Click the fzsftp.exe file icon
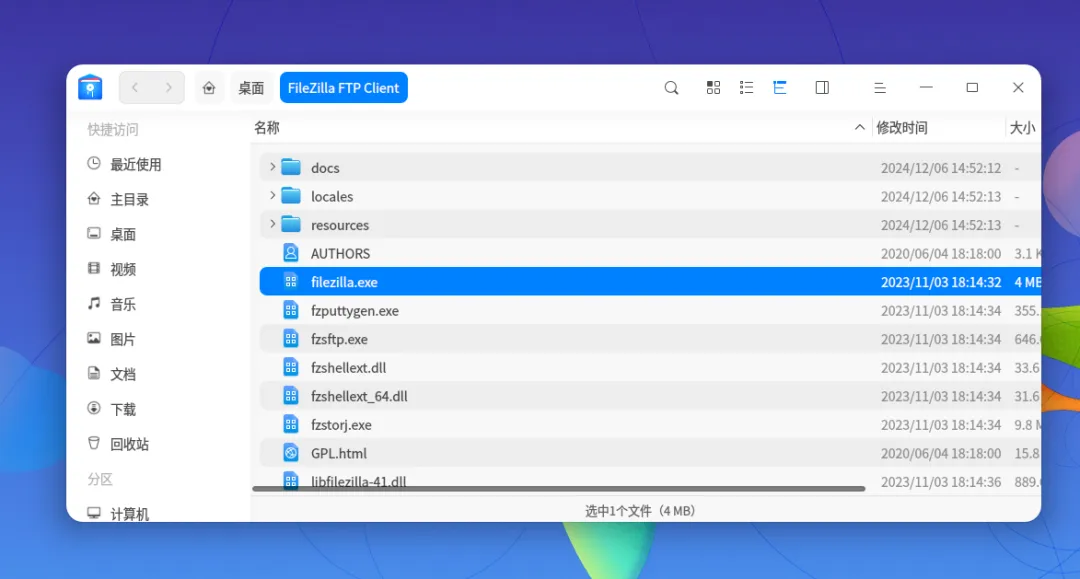 (291, 339)
